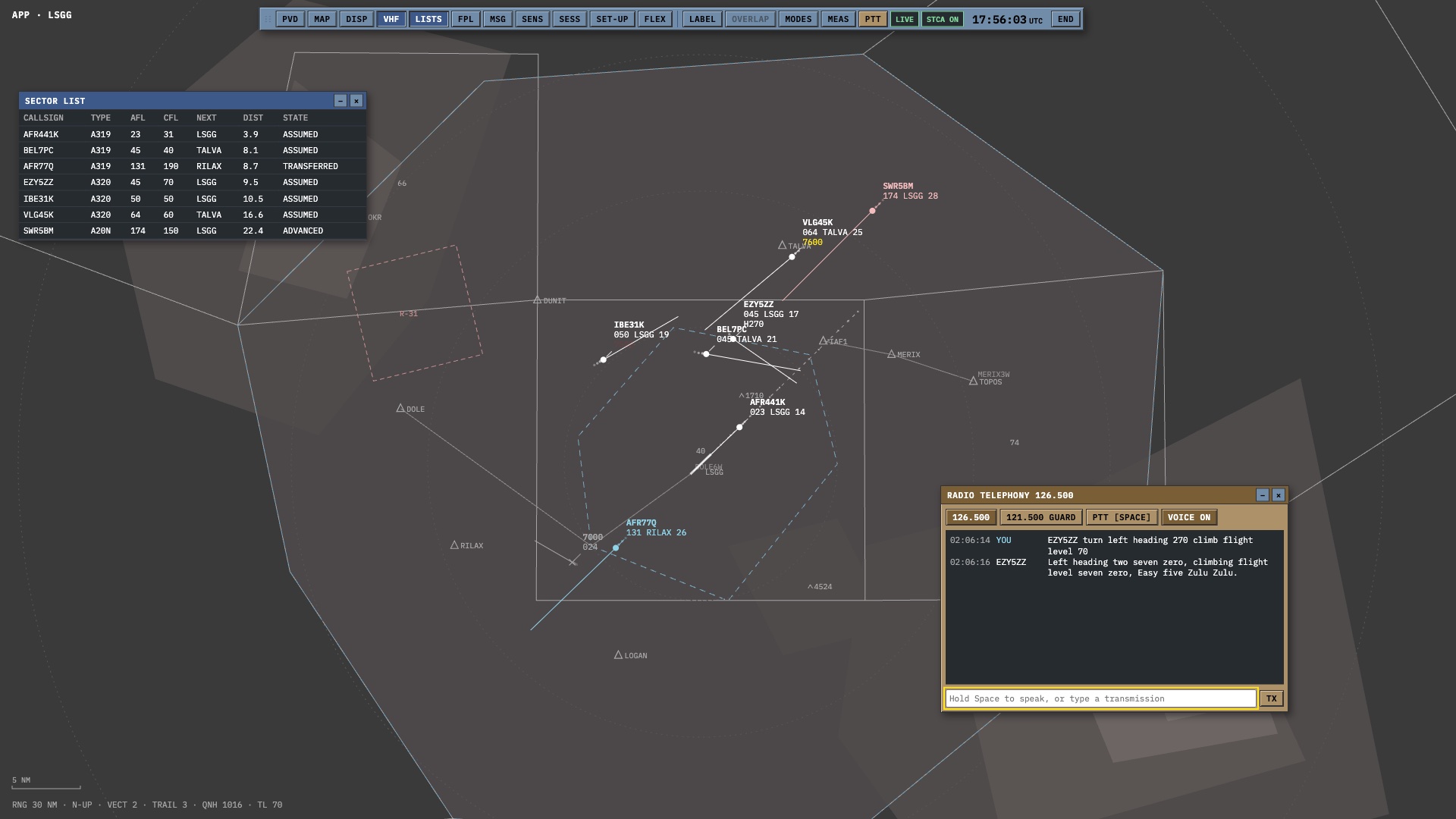Focus the transmission text input field

(x=1100, y=698)
